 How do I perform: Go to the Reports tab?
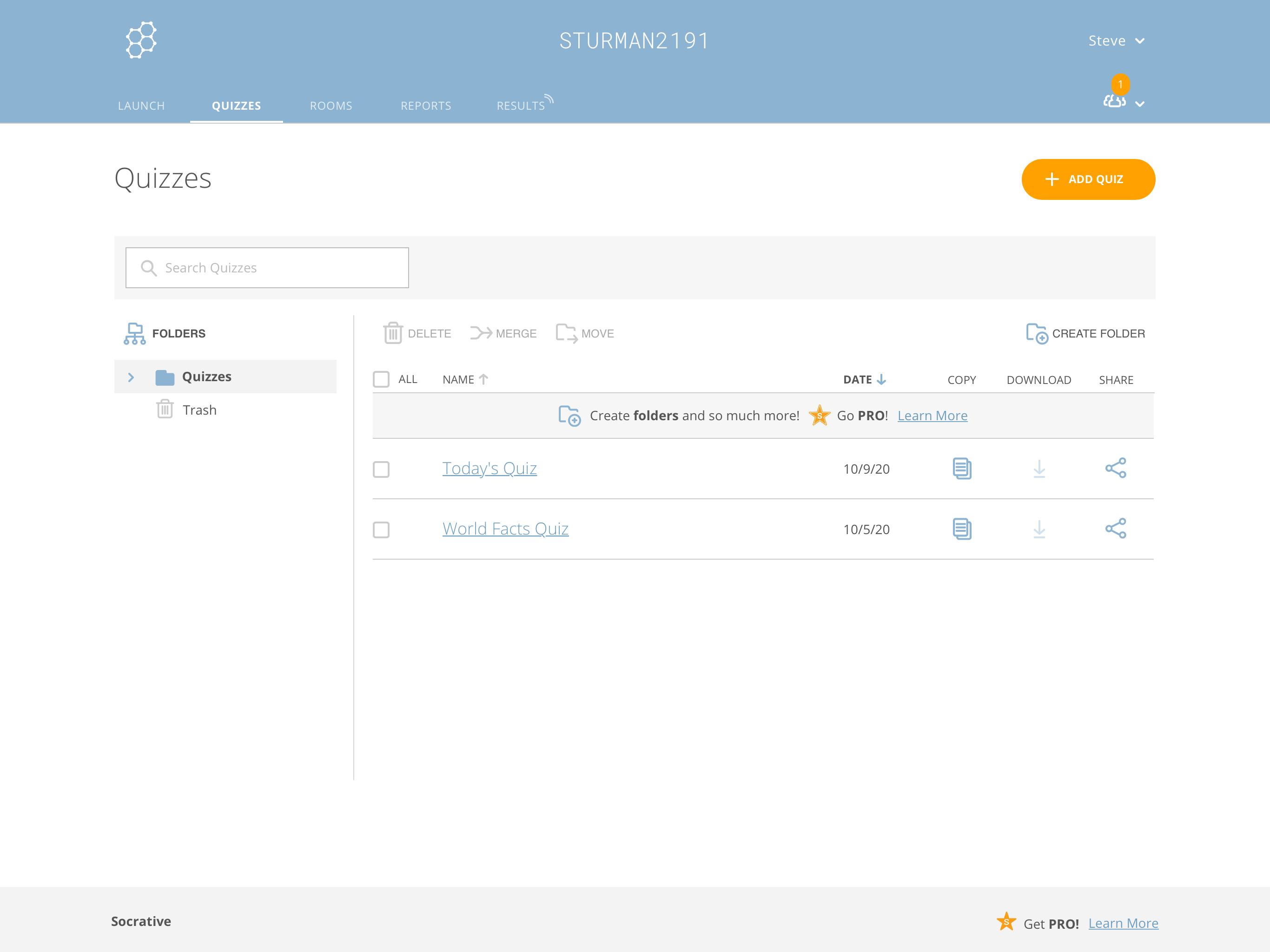[425, 106]
